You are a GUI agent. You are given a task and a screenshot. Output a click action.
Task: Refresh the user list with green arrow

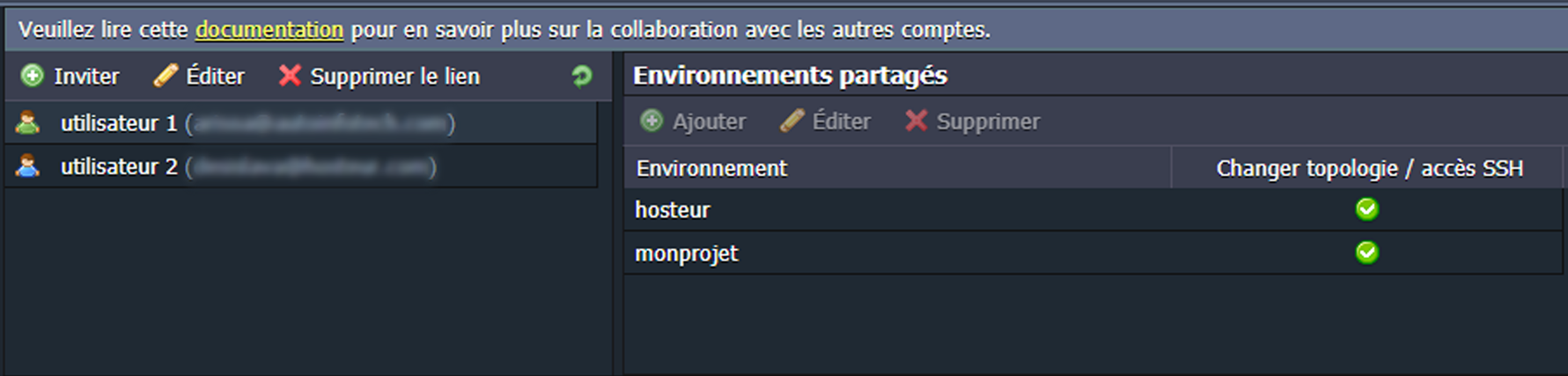click(582, 77)
